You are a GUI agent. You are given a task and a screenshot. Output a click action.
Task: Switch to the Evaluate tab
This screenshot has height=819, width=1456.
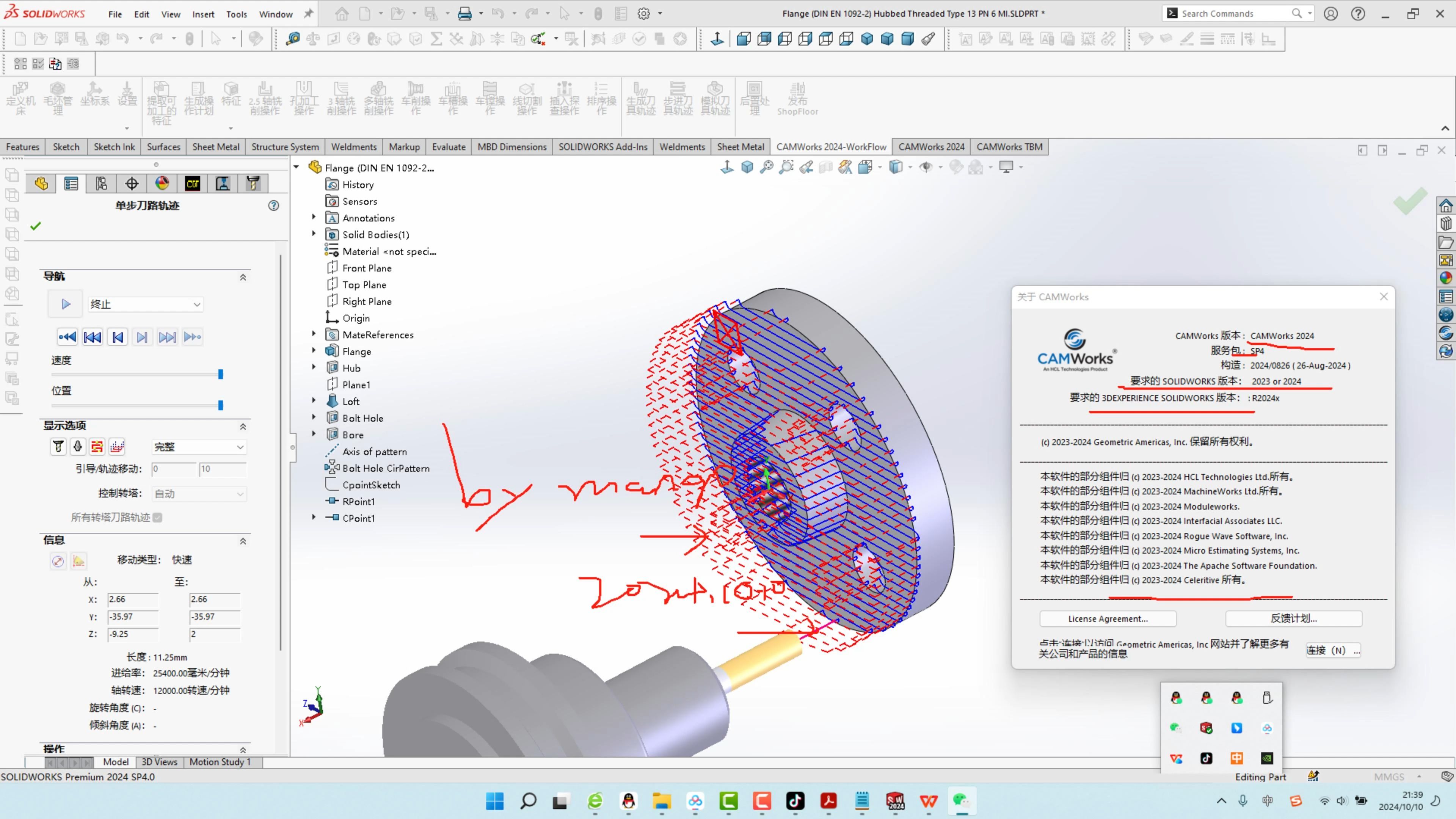(449, 147)
